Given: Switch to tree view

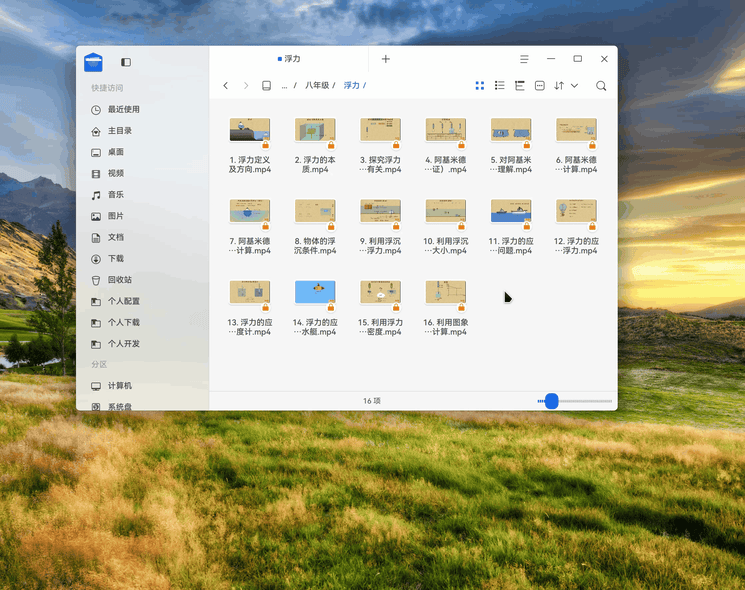Looking at the screenshot, I should (x=519, y=86).
